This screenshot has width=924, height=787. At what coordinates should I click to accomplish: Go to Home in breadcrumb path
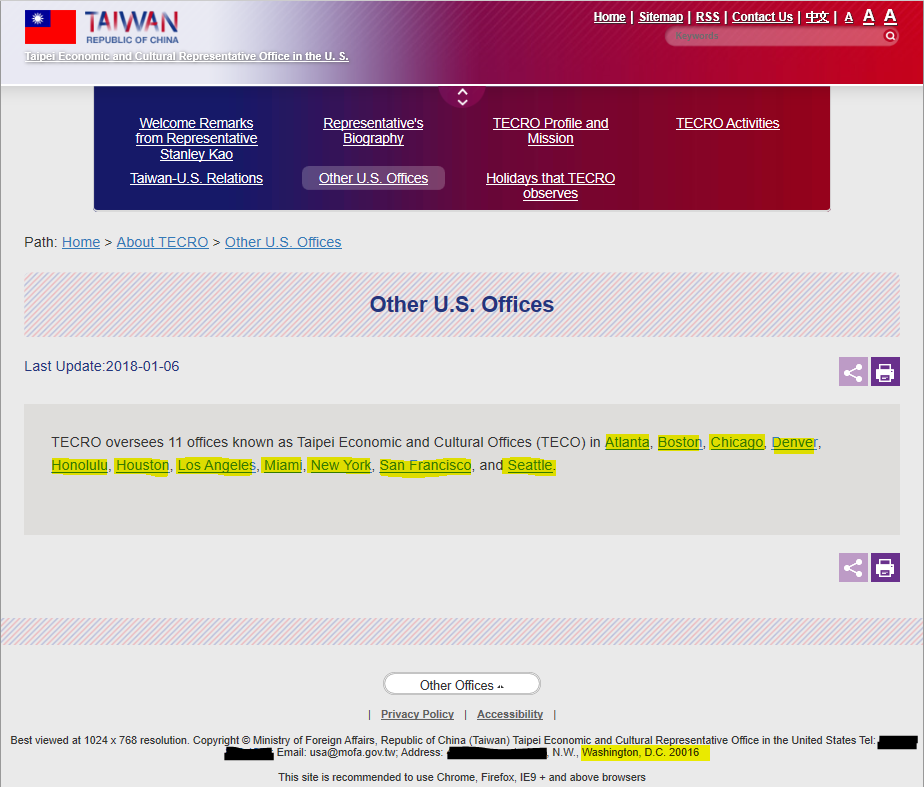pyautogui.click(x=81, y=242)
